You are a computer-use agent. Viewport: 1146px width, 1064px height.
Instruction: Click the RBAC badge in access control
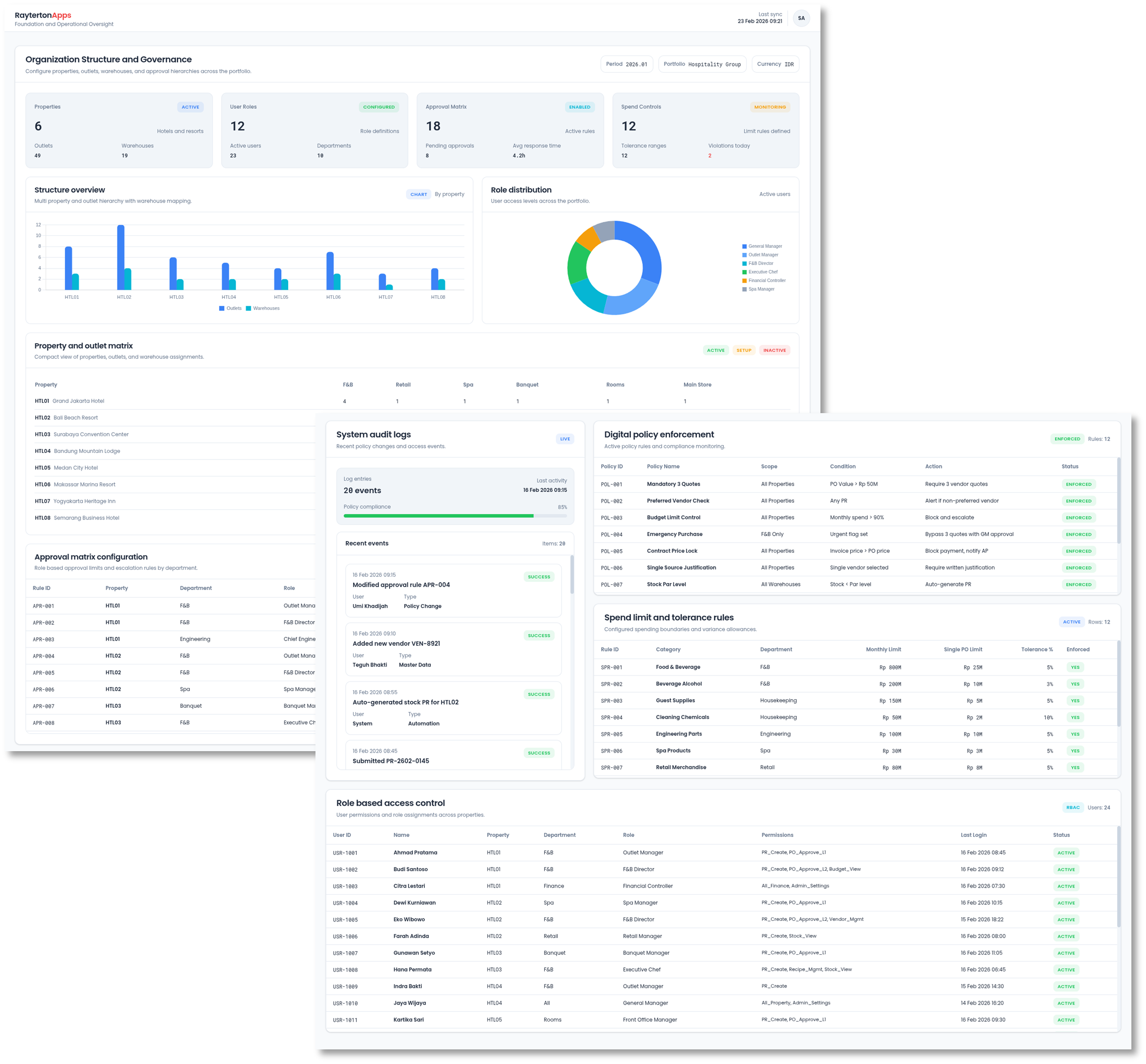tap(1072, 808)
